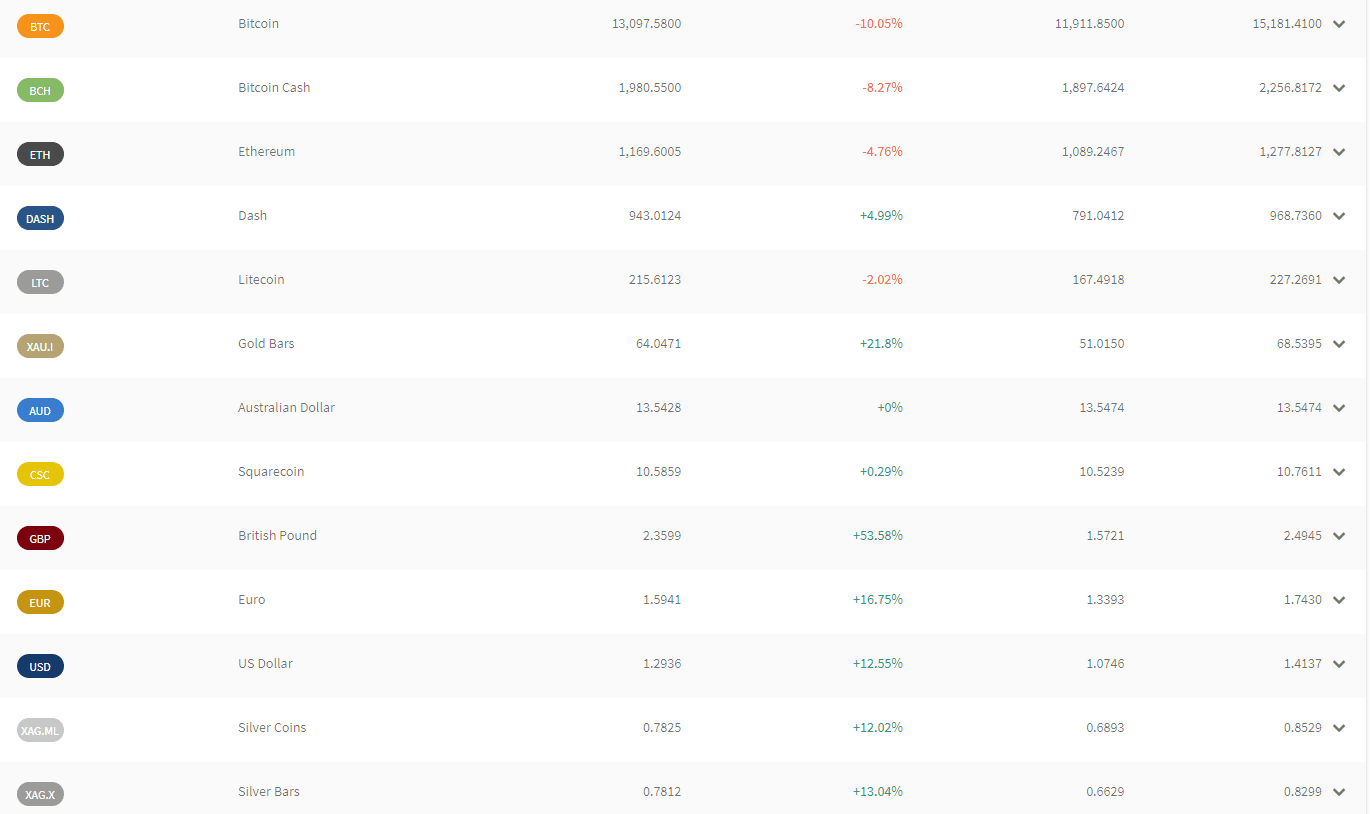This screenshot has height=814, width=1372.
Task: Open the Australian Dollar name link
Action: [286, 407]
